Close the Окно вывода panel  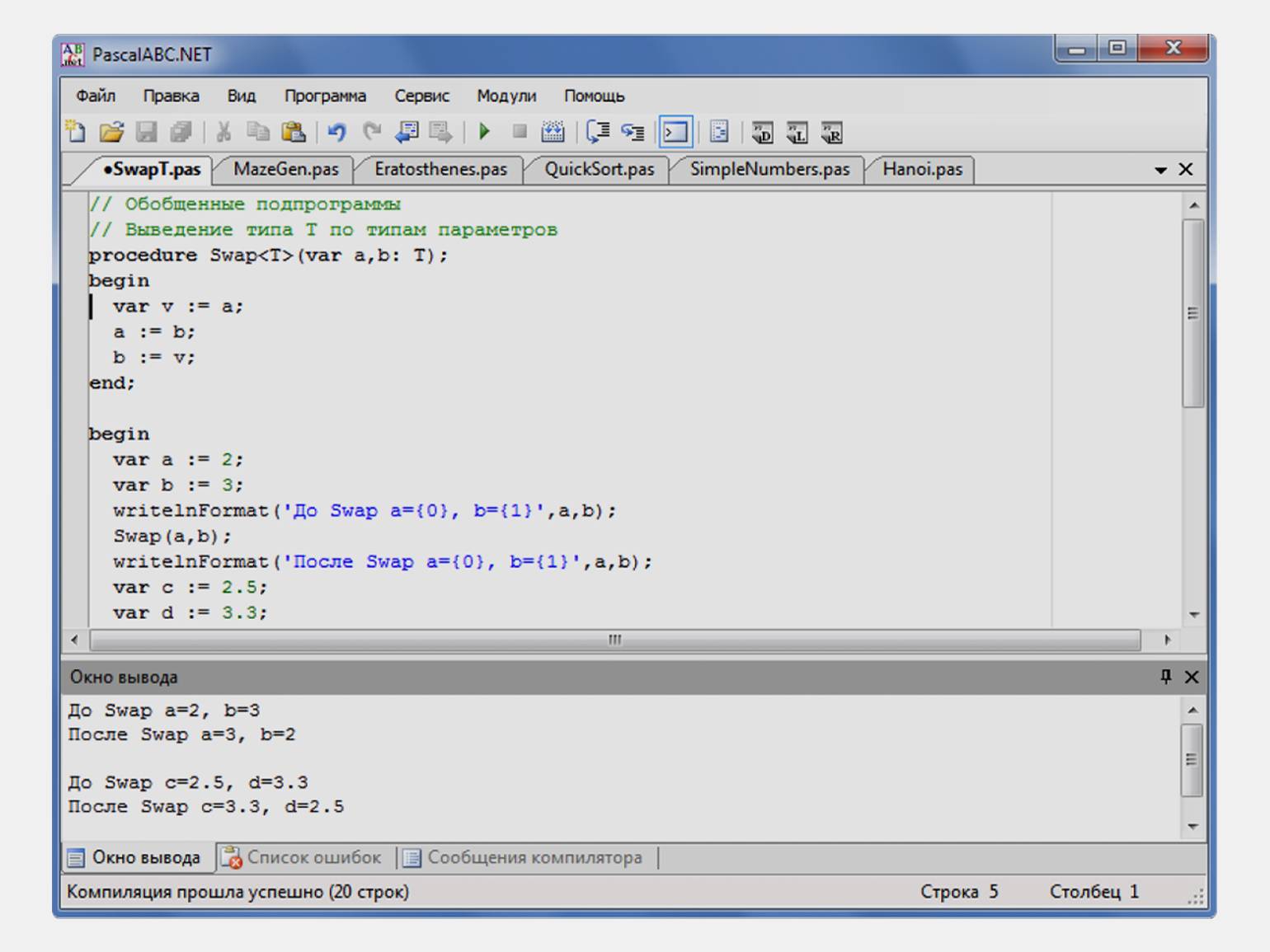pos(1192,677)
